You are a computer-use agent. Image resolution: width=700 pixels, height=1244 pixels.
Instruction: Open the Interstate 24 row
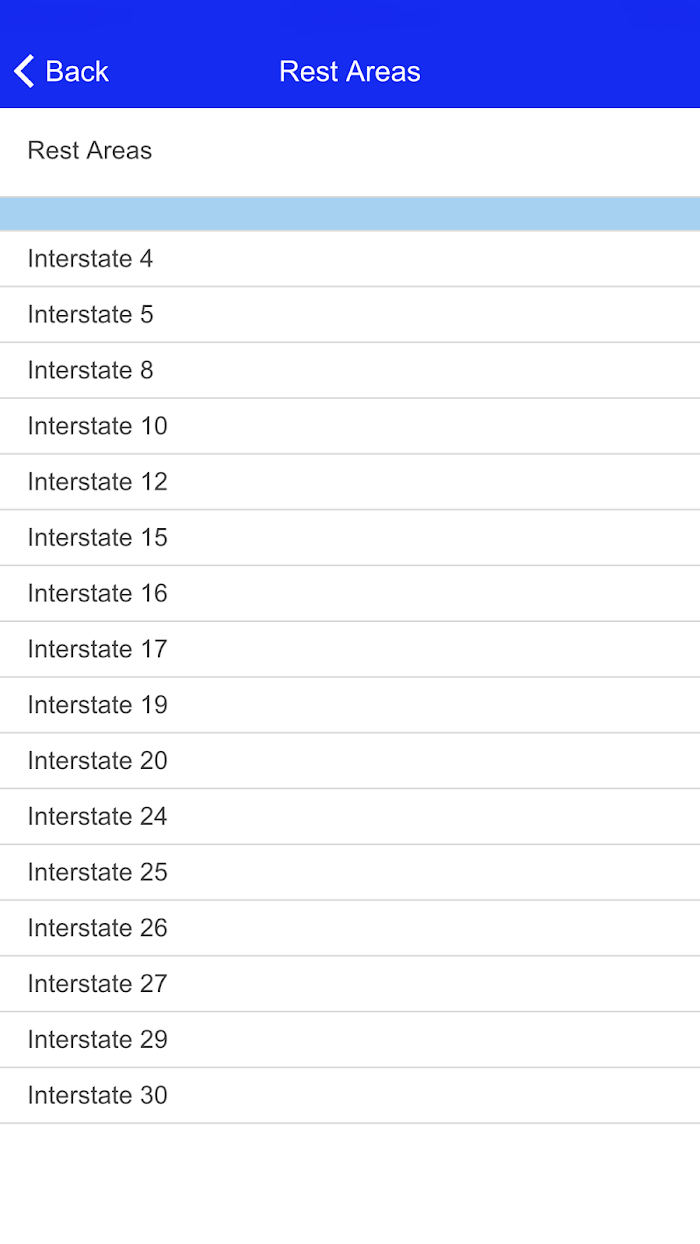[350, 817]
